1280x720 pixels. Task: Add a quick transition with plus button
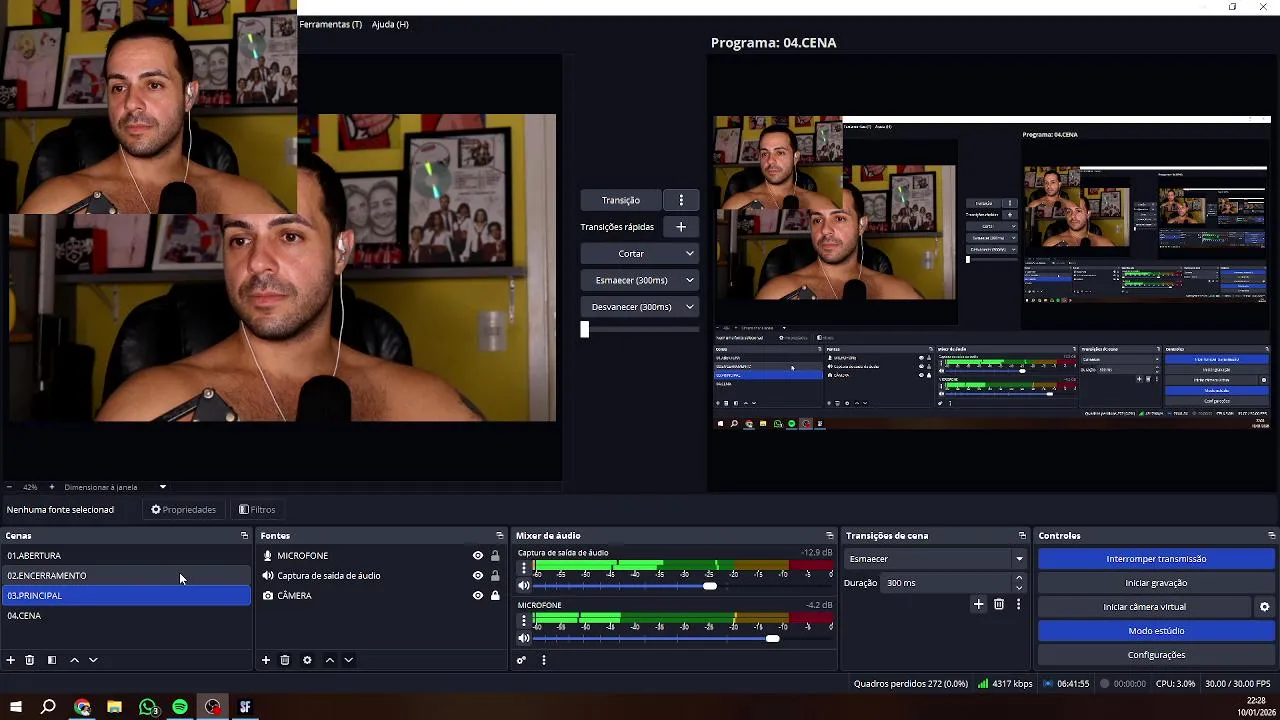[681, 227]
